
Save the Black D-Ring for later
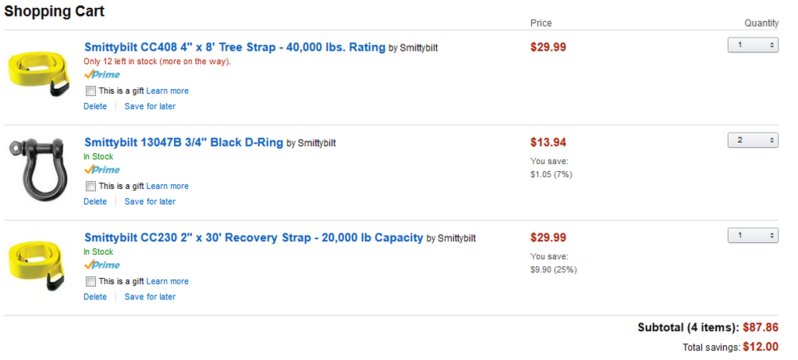[150, 202]
